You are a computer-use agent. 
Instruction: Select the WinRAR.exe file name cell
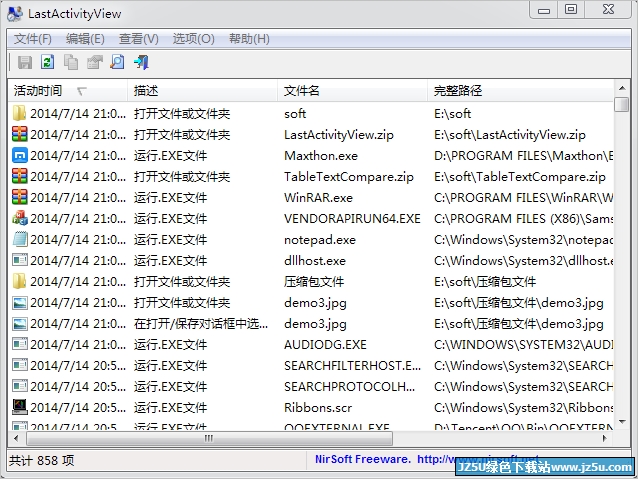(x=318, y=198)
